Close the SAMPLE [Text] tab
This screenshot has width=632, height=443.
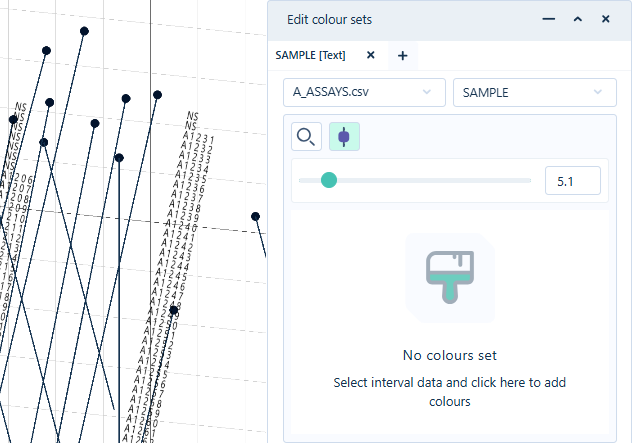click(x=371, y=56)
